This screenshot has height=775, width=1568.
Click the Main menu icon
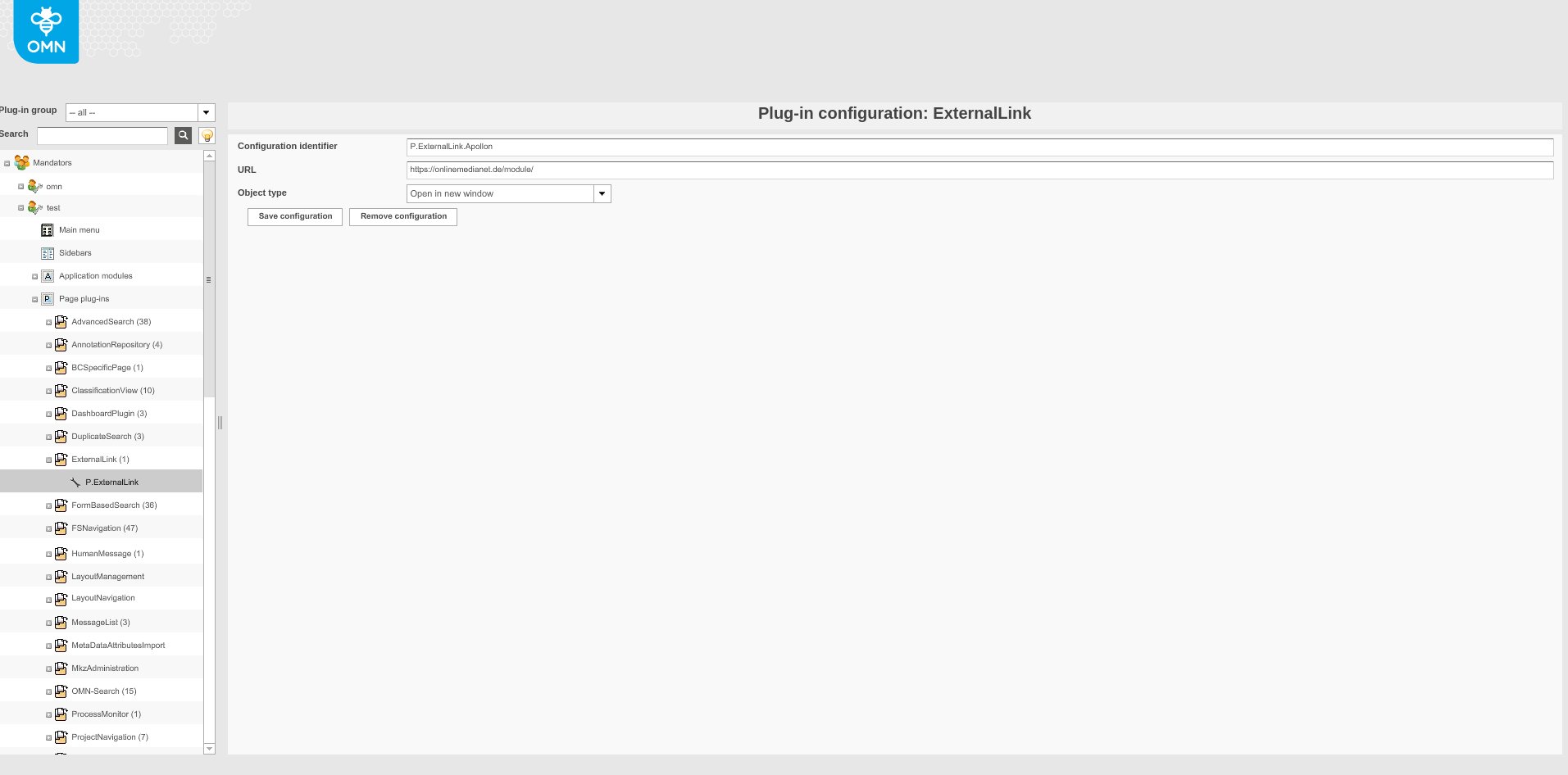tap(48, 230)
